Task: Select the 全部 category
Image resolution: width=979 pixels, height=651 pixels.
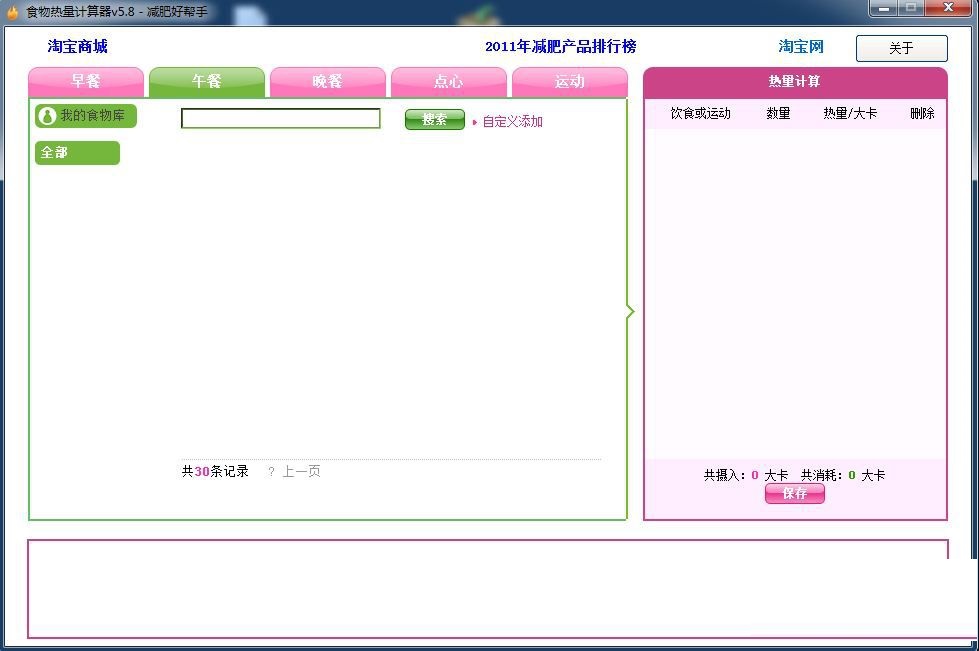Action: [x=77, y=153]
